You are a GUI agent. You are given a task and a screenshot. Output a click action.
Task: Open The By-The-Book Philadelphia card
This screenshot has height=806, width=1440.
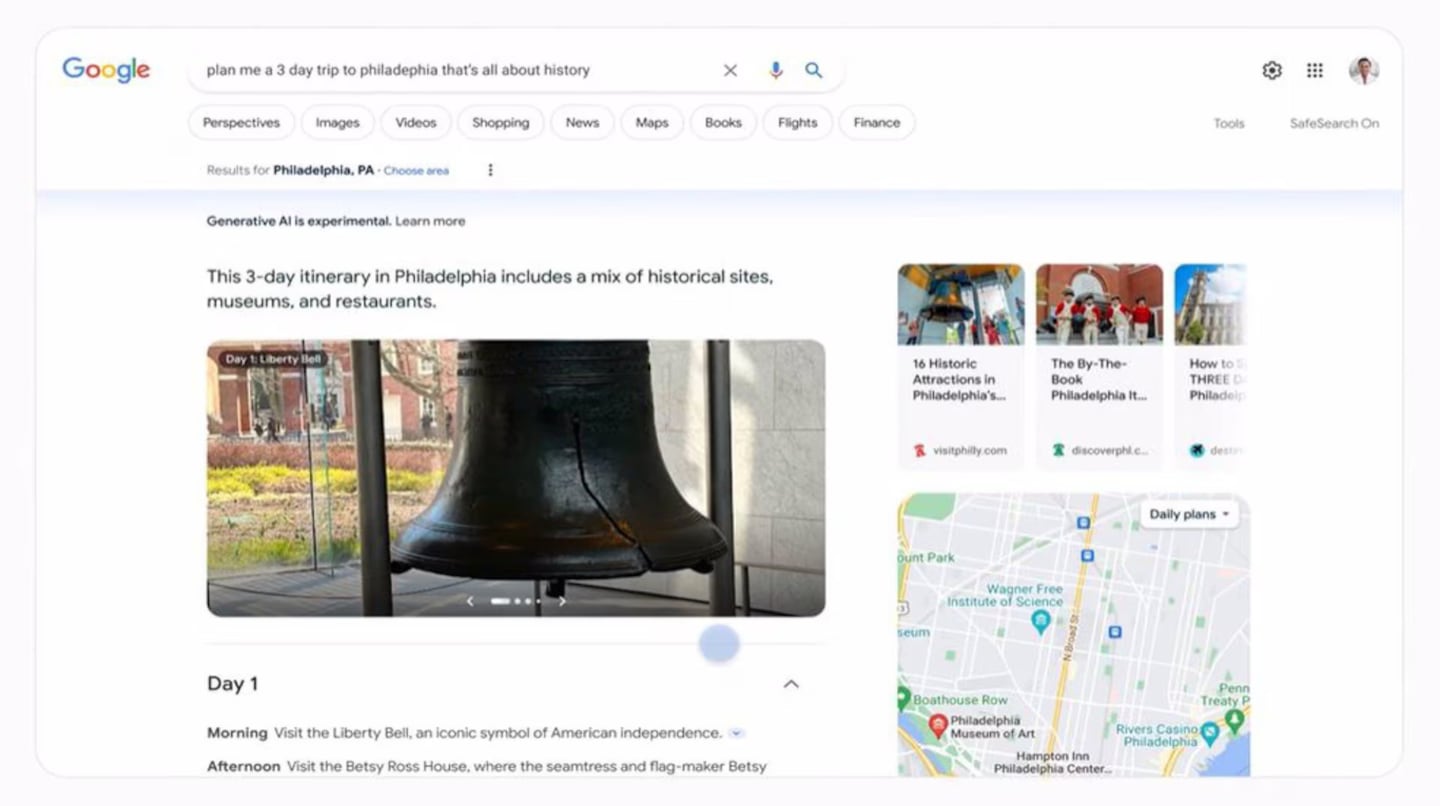1099,366
